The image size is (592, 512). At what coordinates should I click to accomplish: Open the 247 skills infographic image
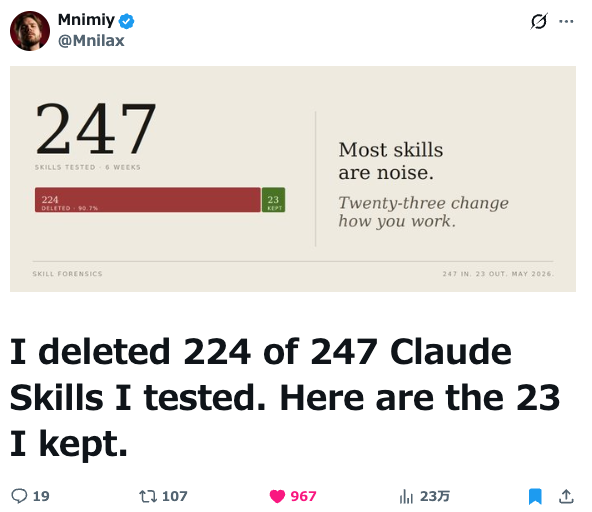293,179
